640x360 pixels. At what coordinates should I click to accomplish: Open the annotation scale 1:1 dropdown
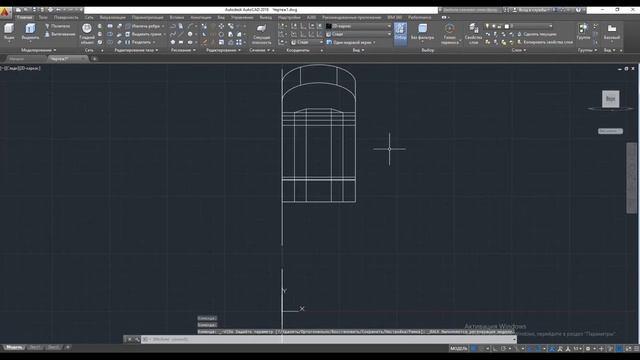coord(578,349)
